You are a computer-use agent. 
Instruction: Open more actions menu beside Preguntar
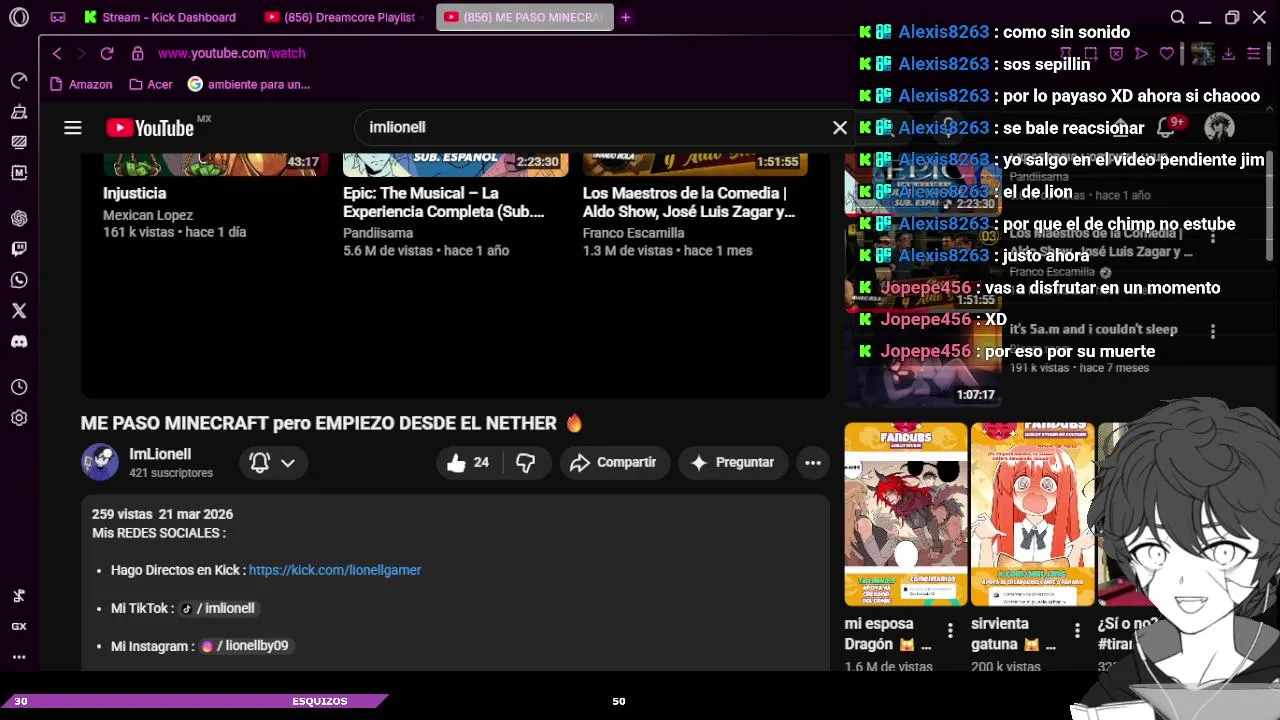[812, 462]
